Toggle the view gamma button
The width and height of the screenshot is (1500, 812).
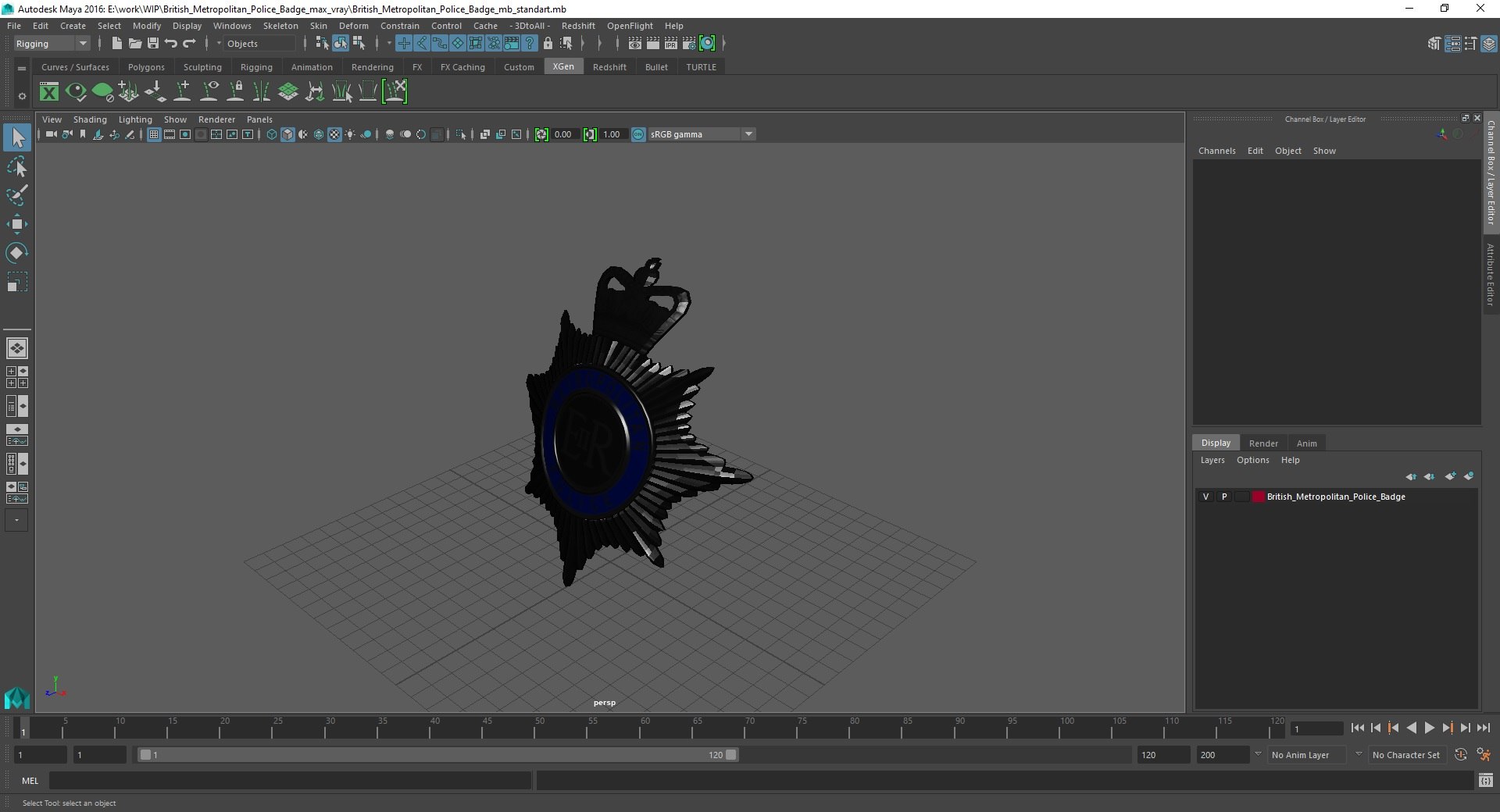(x=590, y=134)
